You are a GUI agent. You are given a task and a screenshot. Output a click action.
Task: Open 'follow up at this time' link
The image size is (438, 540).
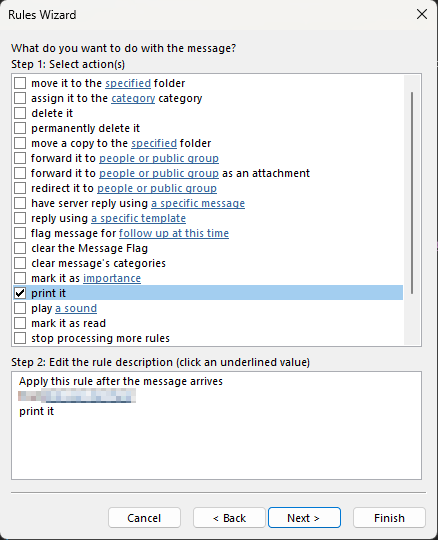(174, 233)
